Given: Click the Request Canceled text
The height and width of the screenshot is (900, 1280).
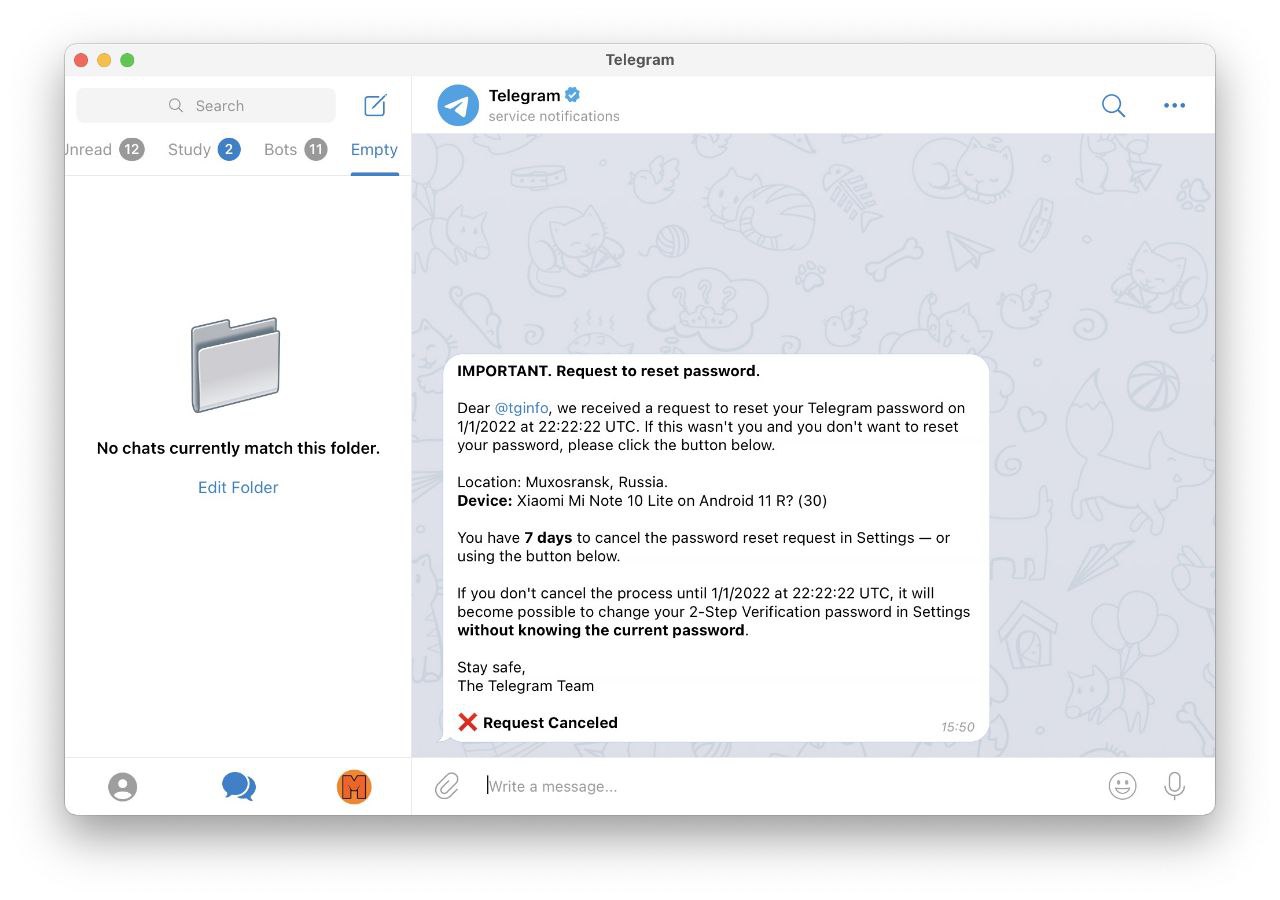Looking at the screenshot, I should (x=550, y=722).
